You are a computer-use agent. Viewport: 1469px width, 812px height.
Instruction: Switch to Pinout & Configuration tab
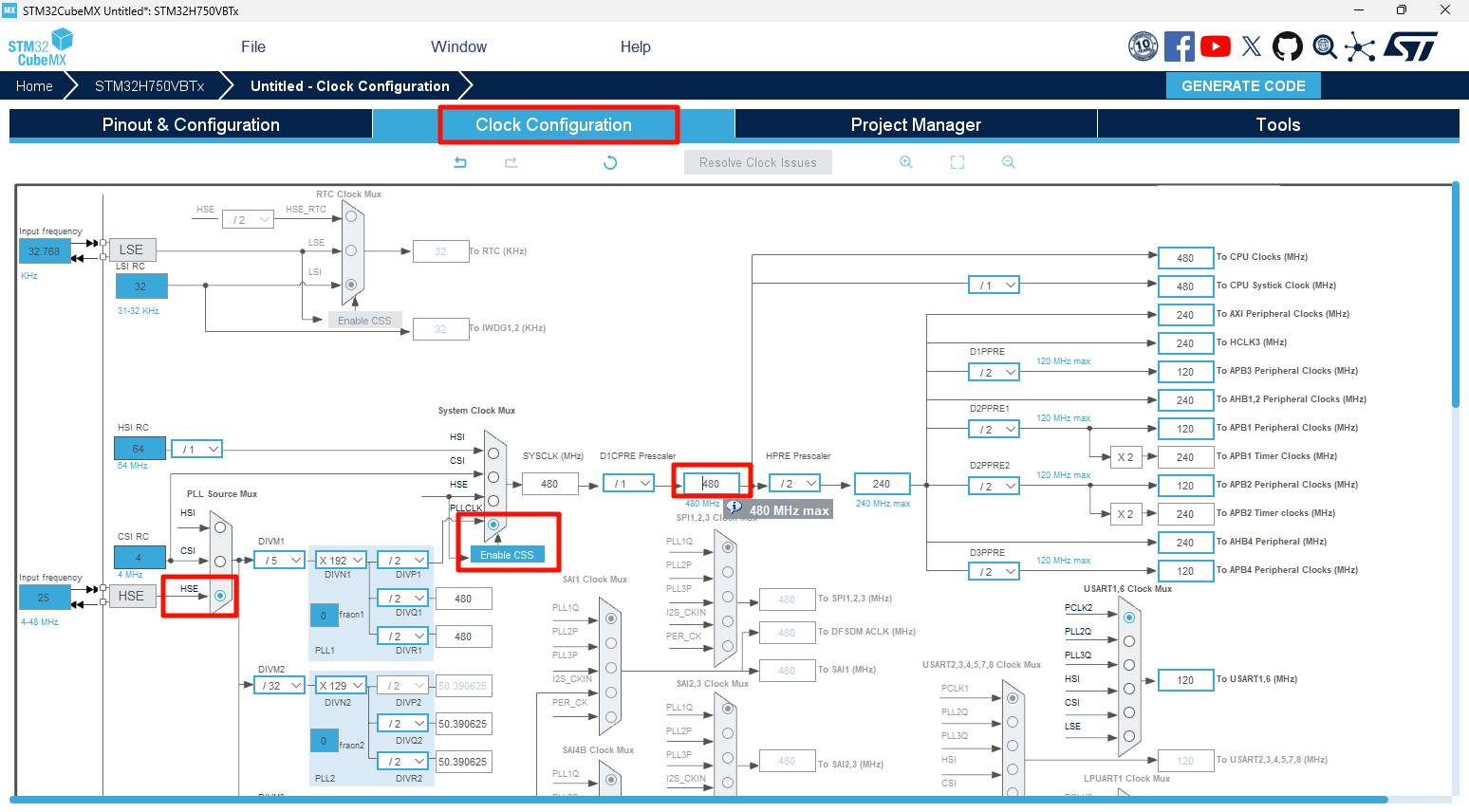(x=191, y=125)
